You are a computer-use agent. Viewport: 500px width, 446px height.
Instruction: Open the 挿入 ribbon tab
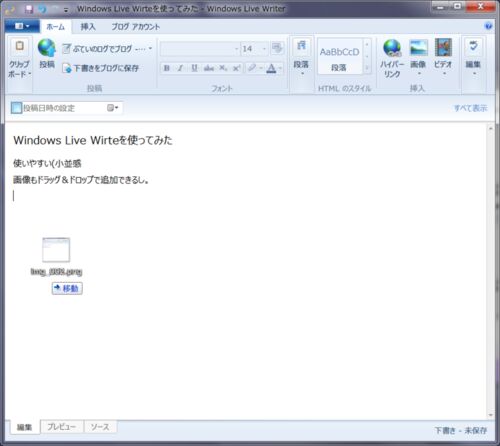click(88, 27)
